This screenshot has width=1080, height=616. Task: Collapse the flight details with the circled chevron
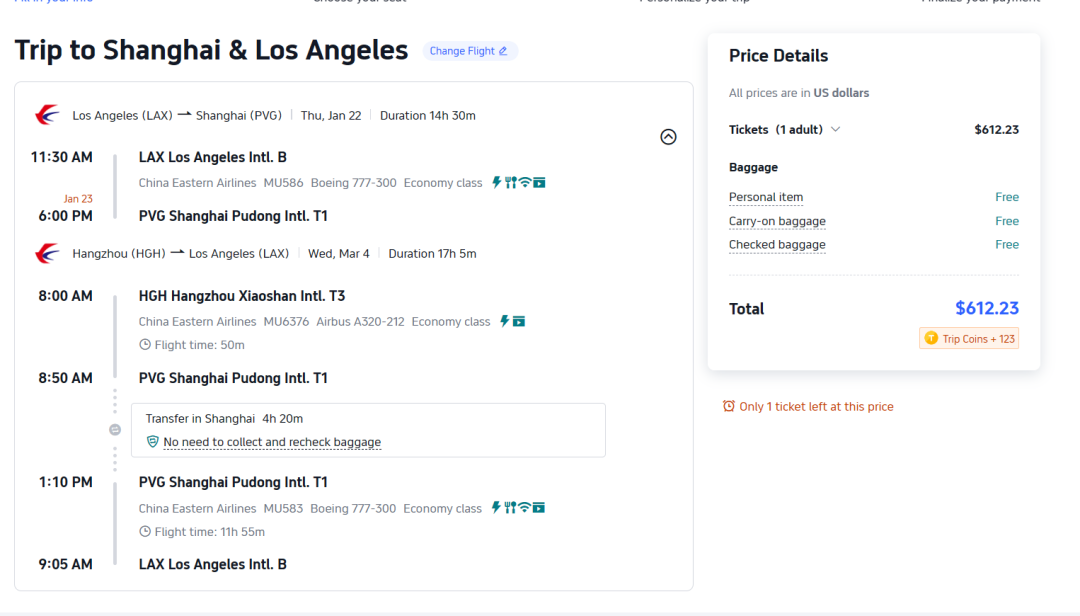pyautogui.click(x=668, y=137)
